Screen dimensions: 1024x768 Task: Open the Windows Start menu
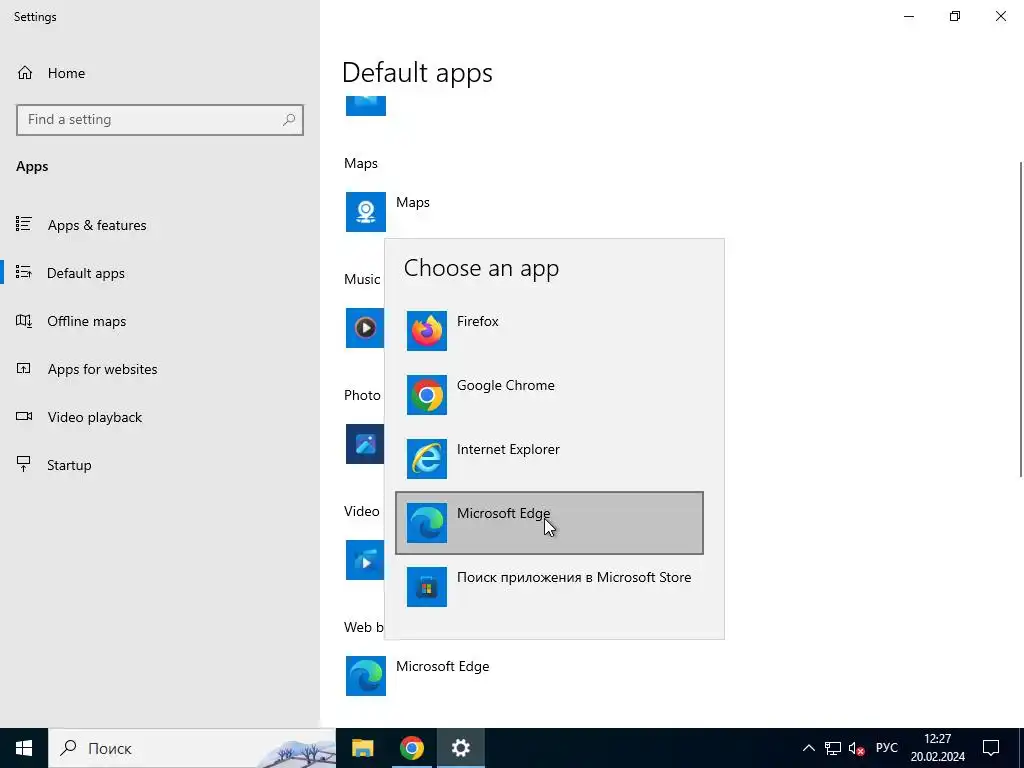[x=24, y=748]
